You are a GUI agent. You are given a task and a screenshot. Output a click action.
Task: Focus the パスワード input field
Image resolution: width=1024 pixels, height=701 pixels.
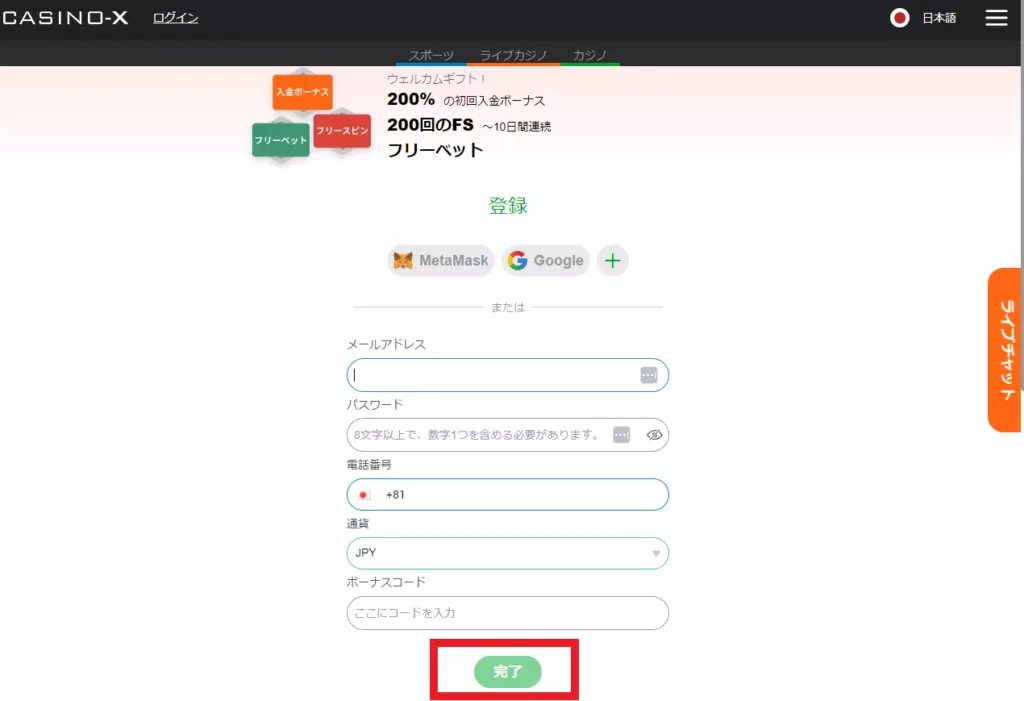507,435
